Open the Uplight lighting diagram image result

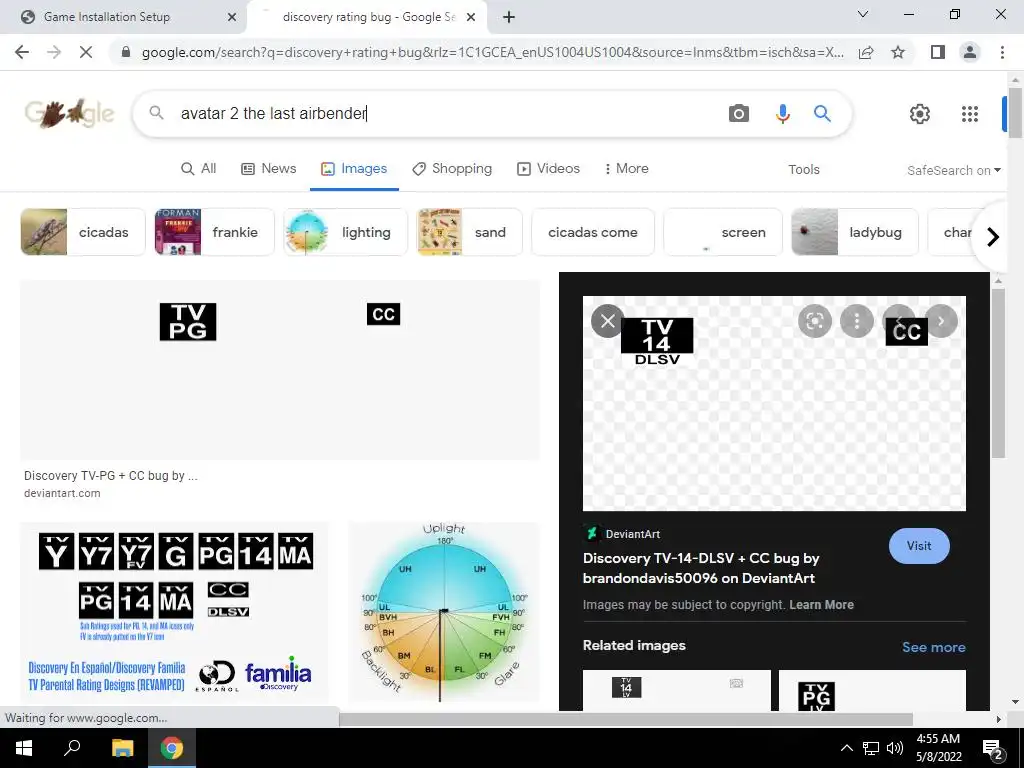[443, 612]
